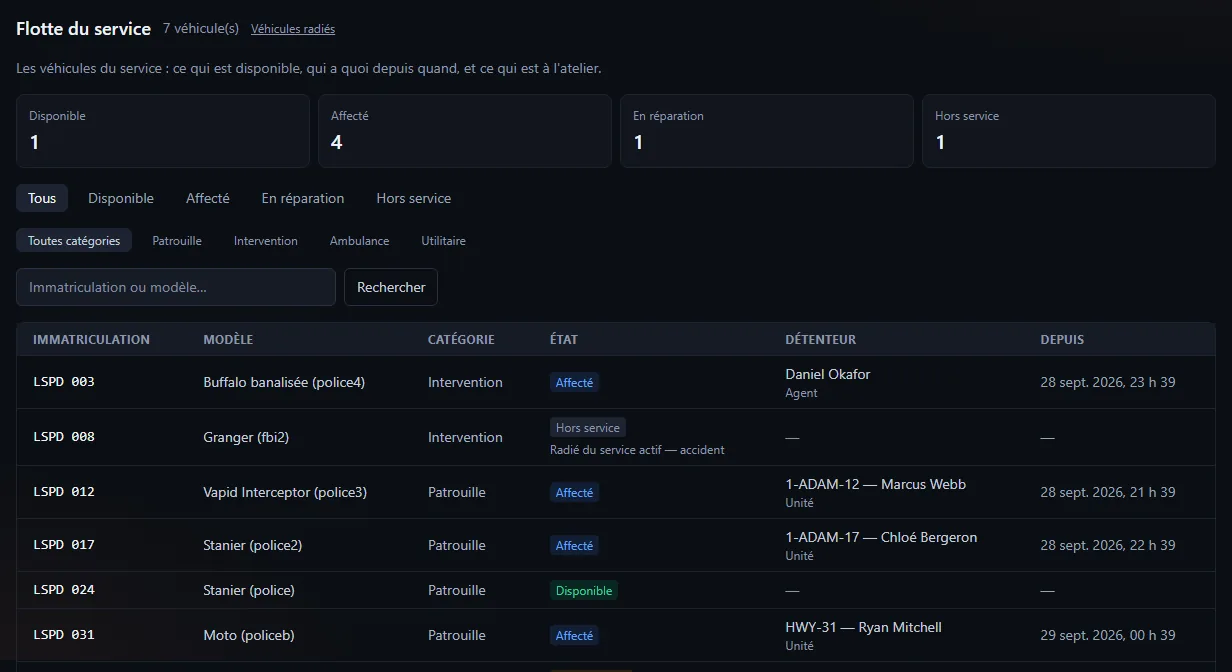Choose the Ambulance category filter
1232x672 pixels.
[360, 241]
